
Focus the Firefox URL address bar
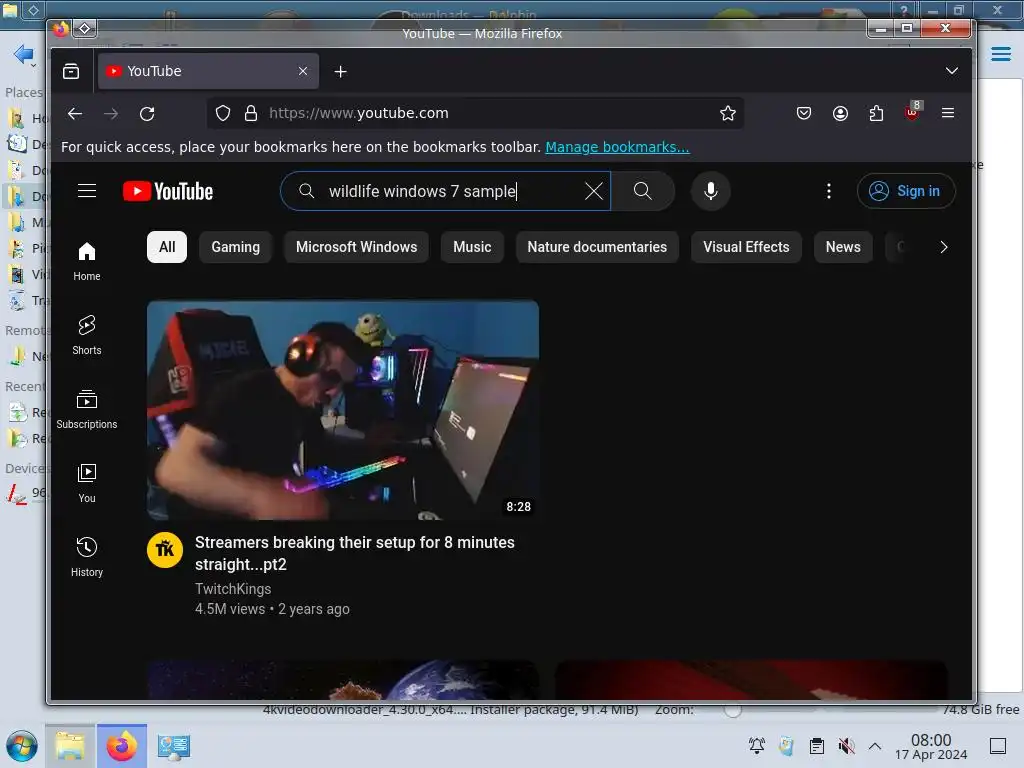[x=475, y=114]
